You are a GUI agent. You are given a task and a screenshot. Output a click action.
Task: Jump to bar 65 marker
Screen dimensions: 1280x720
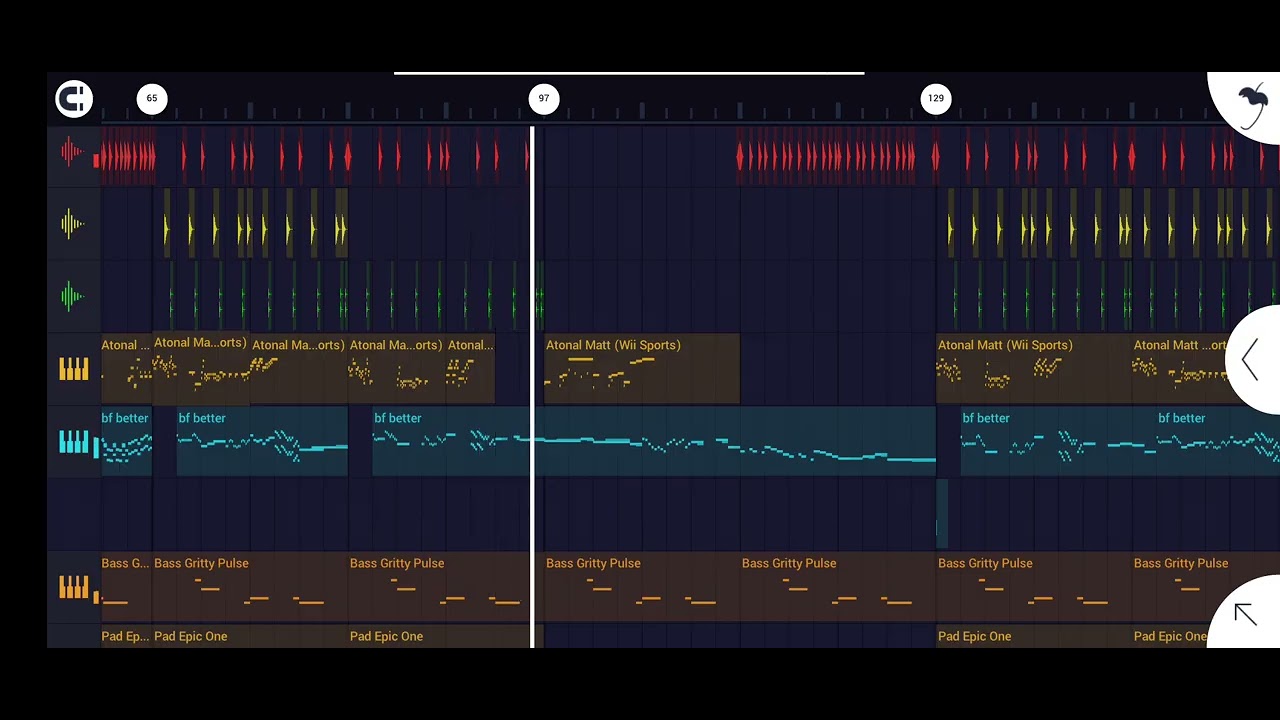coord(152,98)
